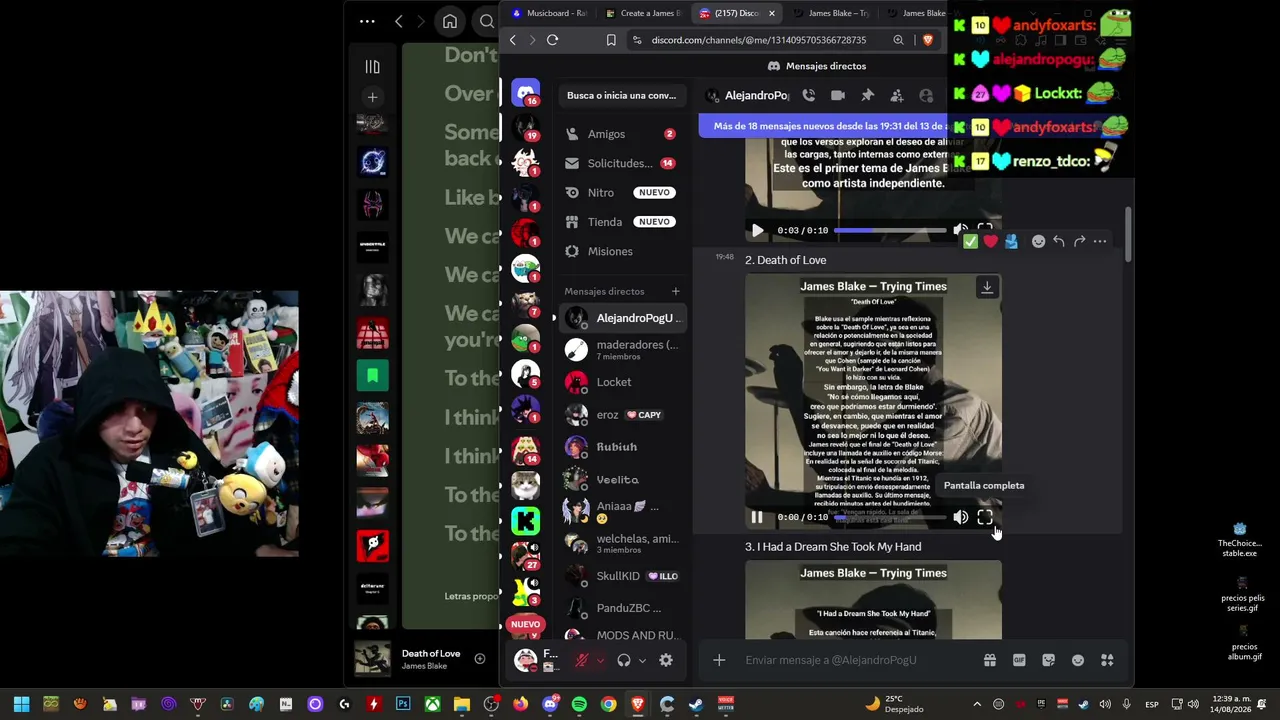
Task: Open the Apps launcher in message bar
Action: coord(1107,660)
